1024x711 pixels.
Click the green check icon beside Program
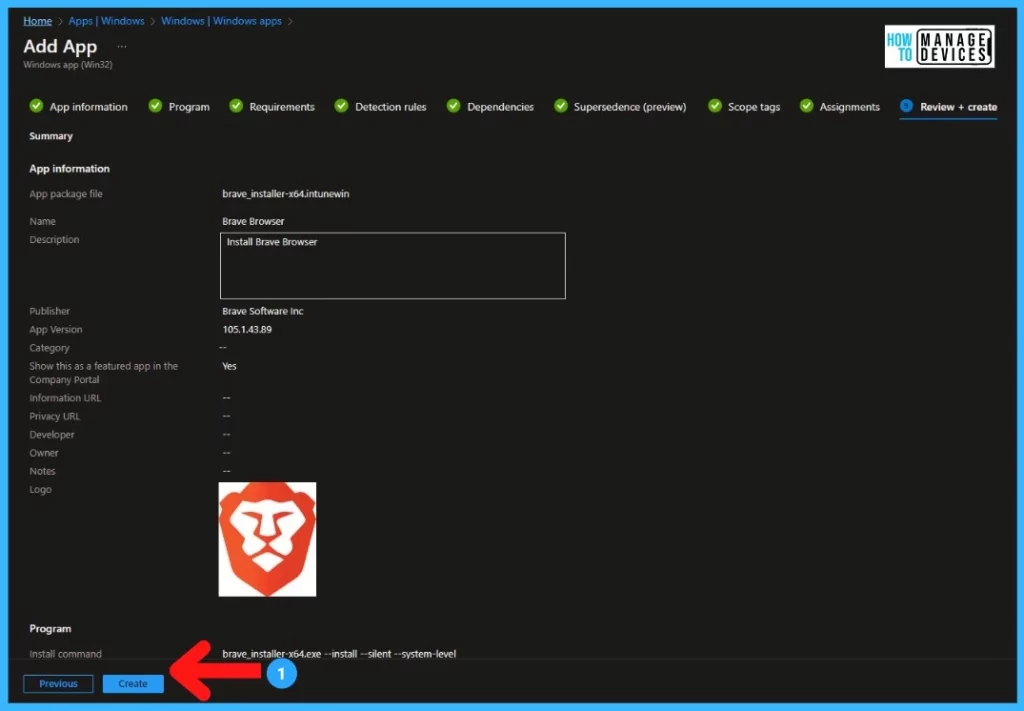click(x=155, y=106)
